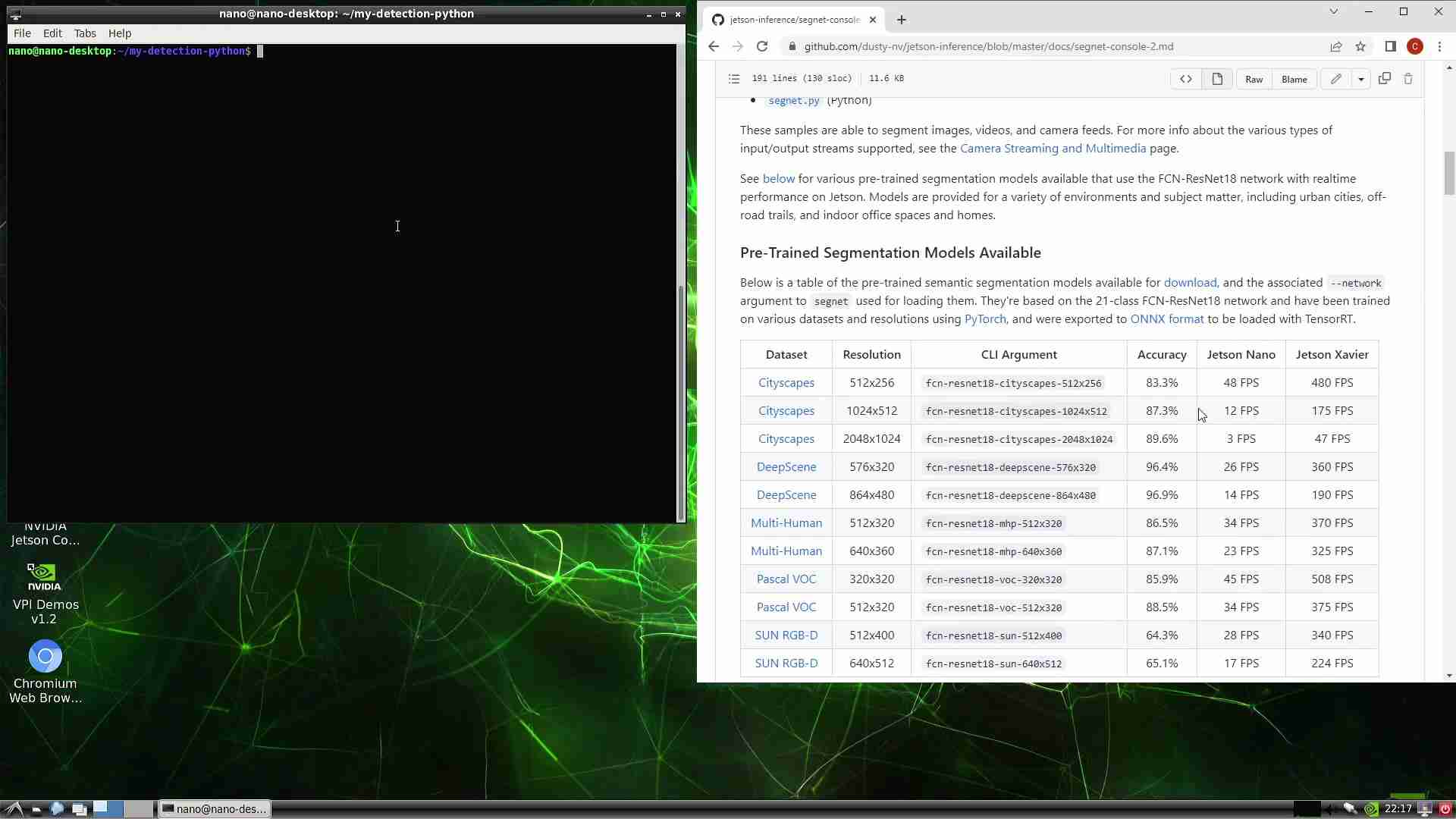
Task: Open Chromium three-dot menu
Action: [x=1439, y=46]
